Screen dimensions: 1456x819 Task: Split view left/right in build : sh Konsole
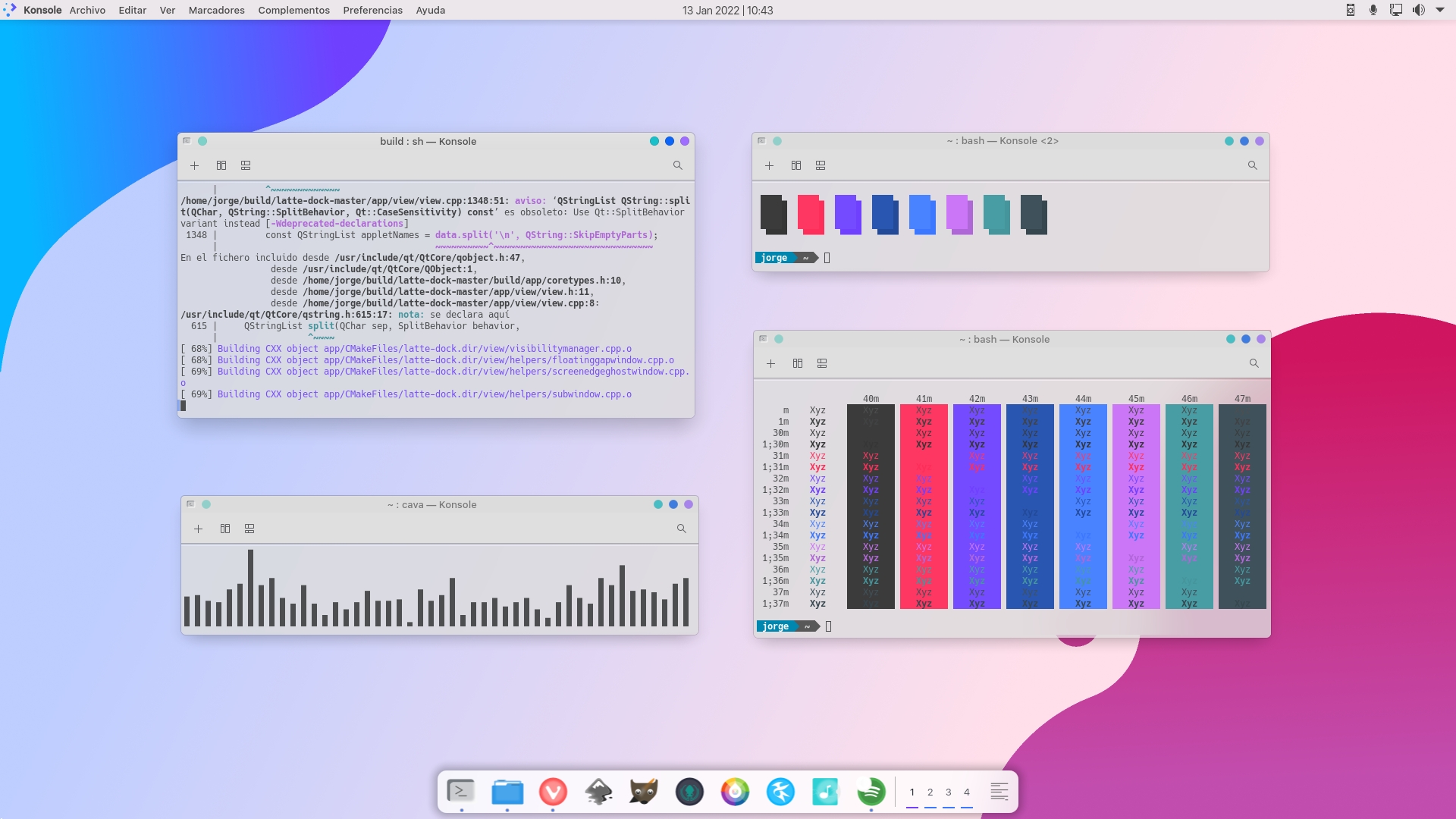coord(221,165)
